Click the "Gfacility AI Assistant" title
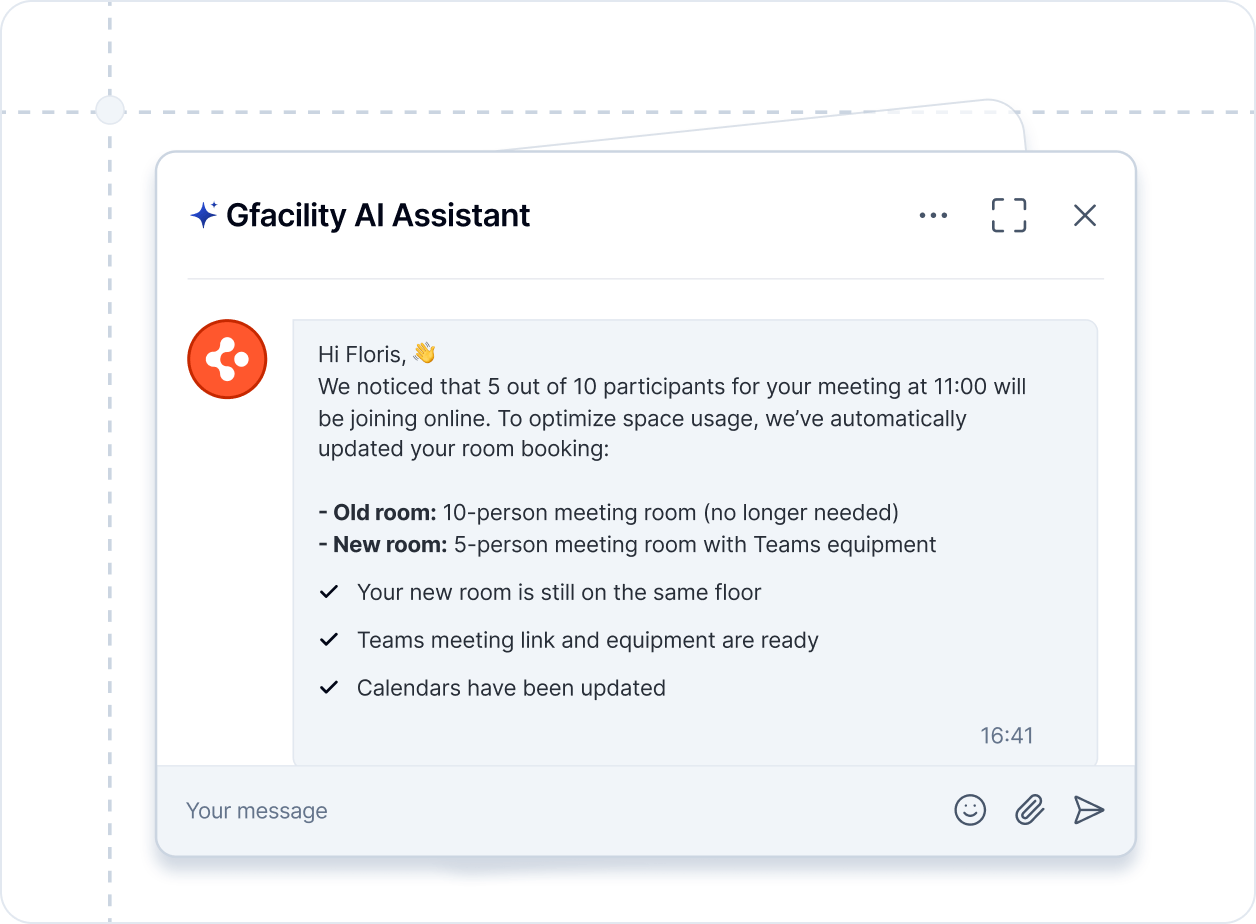This screenshot has height=924, width=1256. coord(378,215)
